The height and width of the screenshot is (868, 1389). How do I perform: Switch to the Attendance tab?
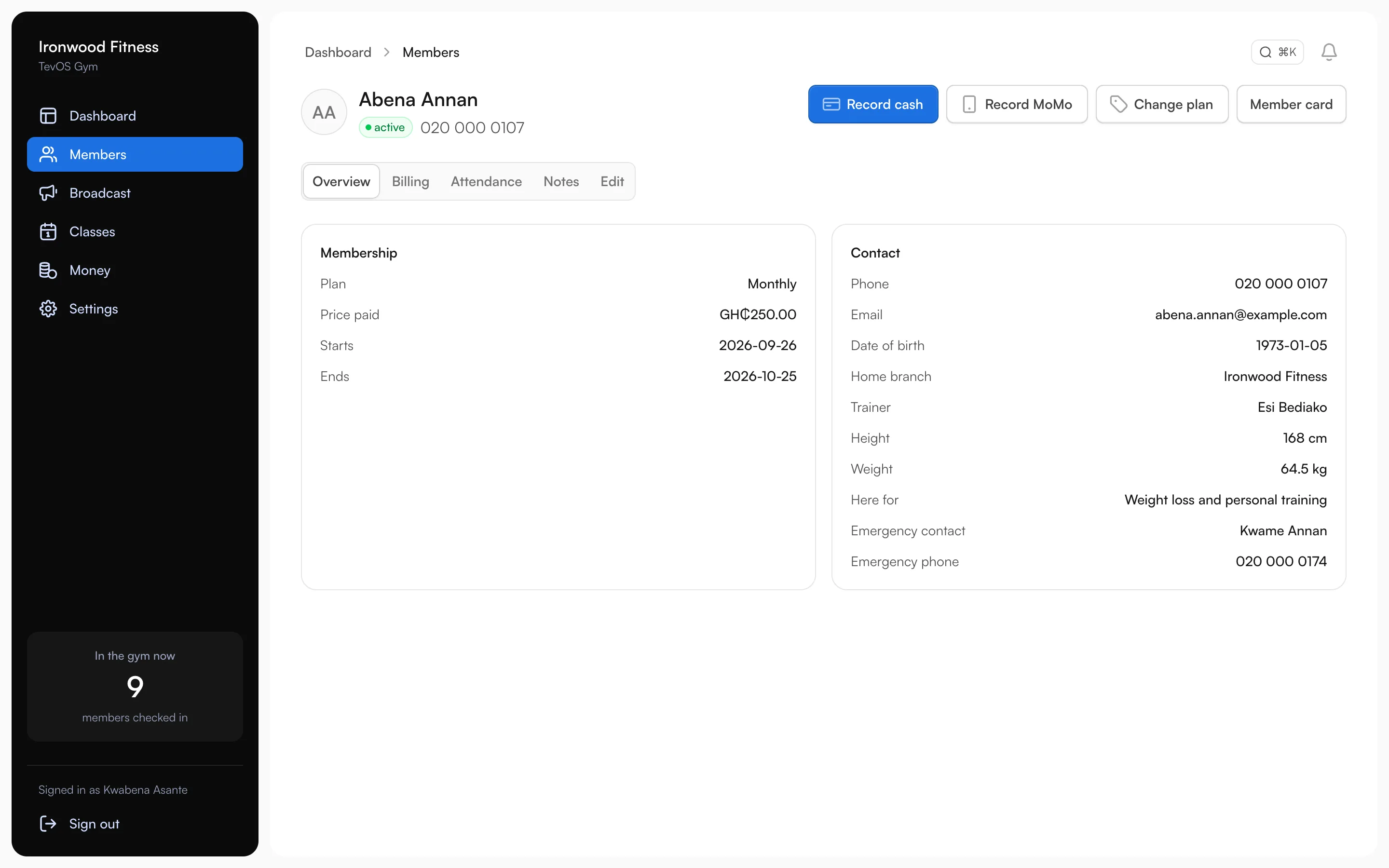click(486, 181)
